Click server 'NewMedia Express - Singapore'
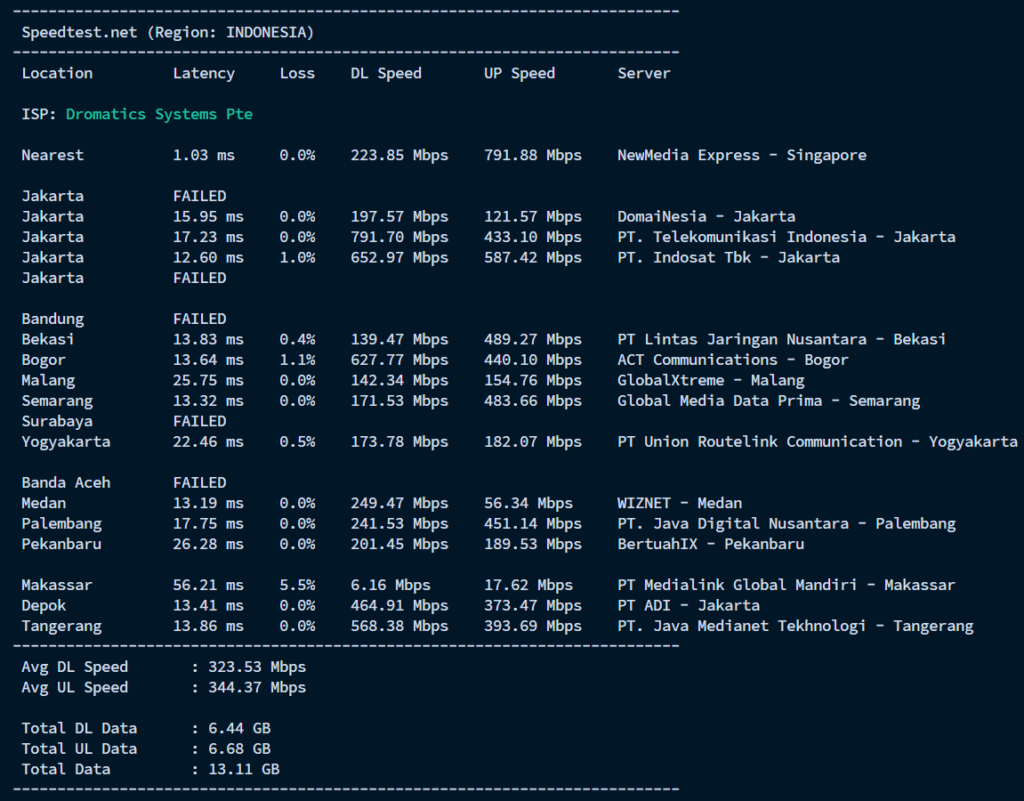Screen dimensions: 1024x801 pyautogui.click(x=742, y=155)
